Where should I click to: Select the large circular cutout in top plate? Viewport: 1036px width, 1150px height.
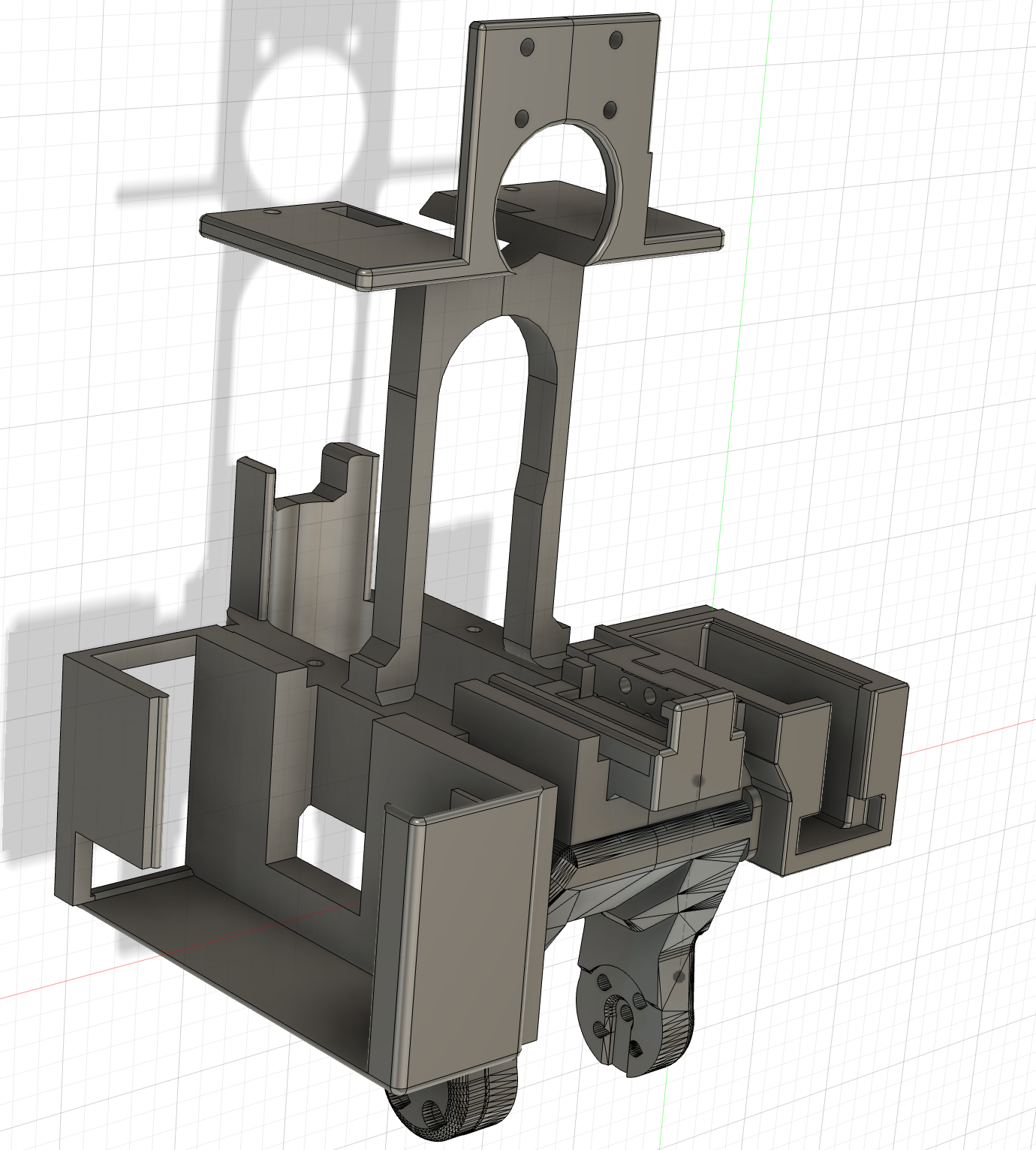point(559,194)
